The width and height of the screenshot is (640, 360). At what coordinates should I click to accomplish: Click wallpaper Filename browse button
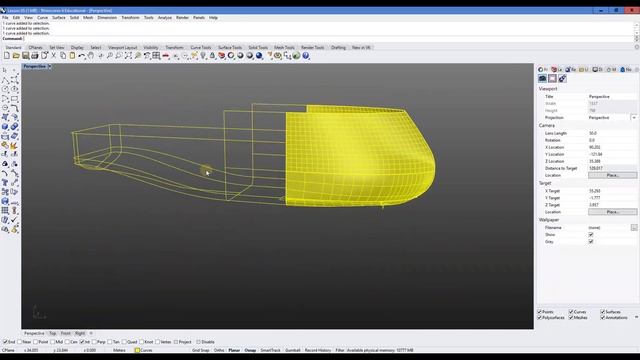(x=634, y=227)
